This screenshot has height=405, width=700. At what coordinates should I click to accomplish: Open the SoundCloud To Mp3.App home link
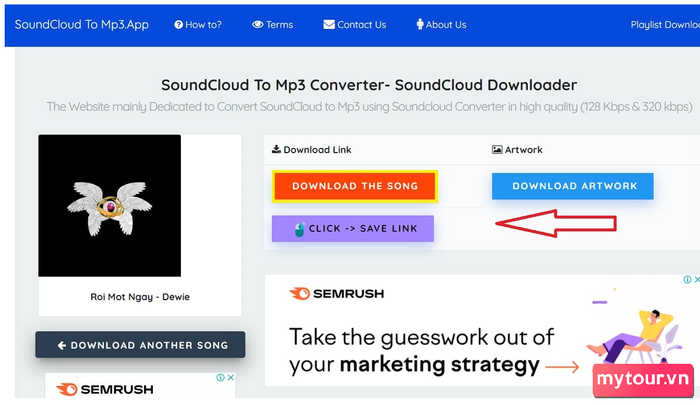tap(82, 25)
